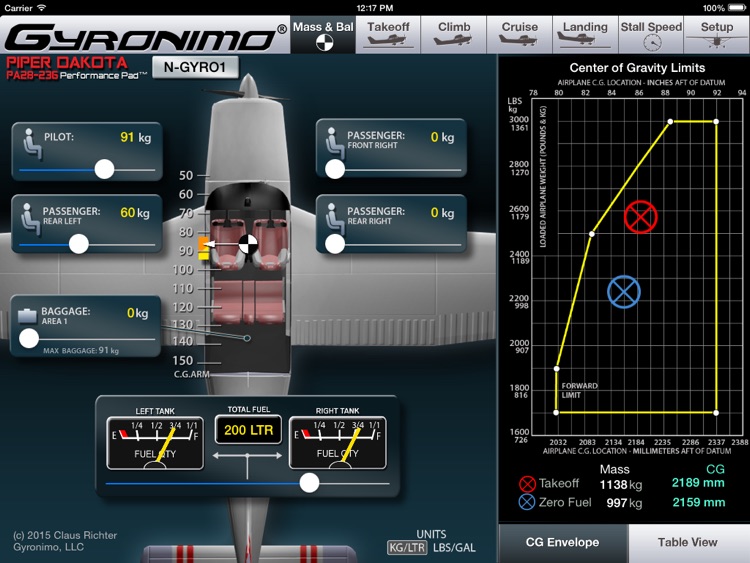Select the Landing tab
Screen dimensions: 750x563
coord(585,35)
